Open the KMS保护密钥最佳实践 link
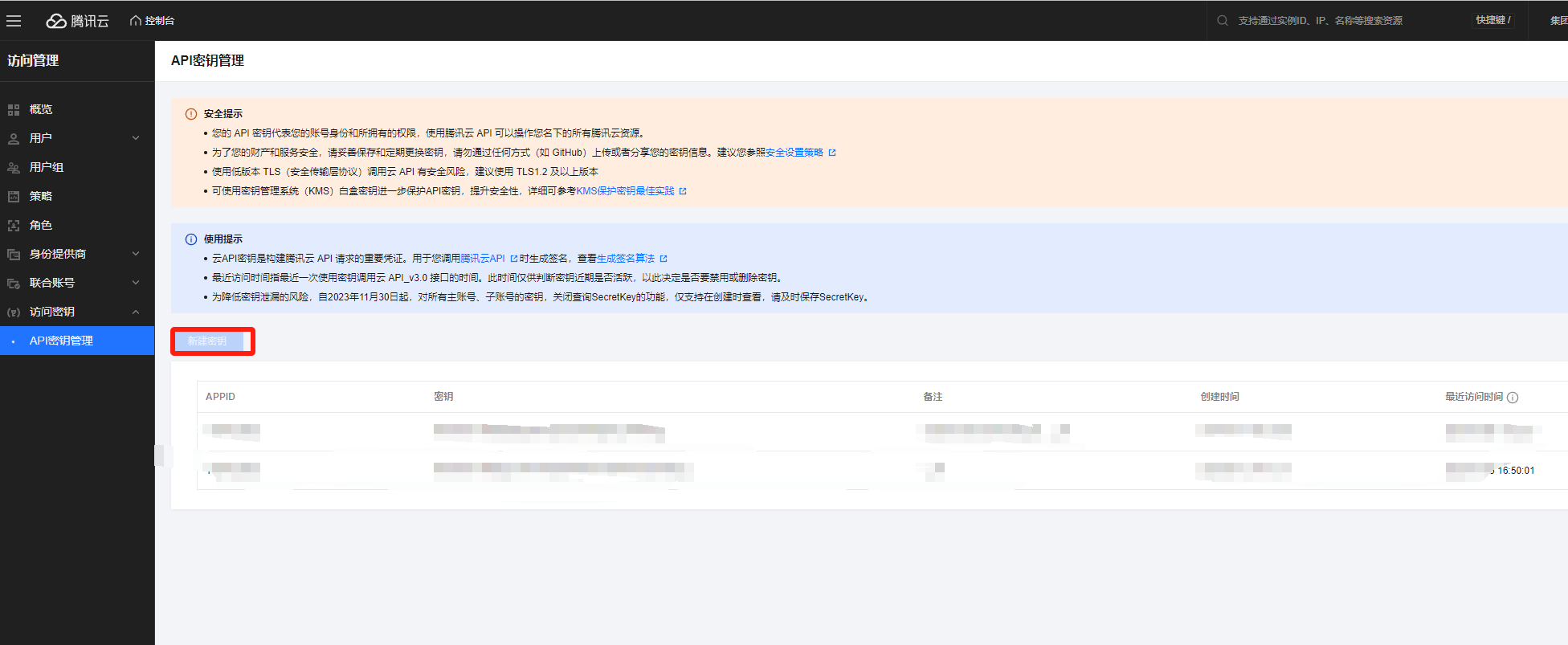The height and width of the screenshot is (645, 1568). (x=625, y=191)
